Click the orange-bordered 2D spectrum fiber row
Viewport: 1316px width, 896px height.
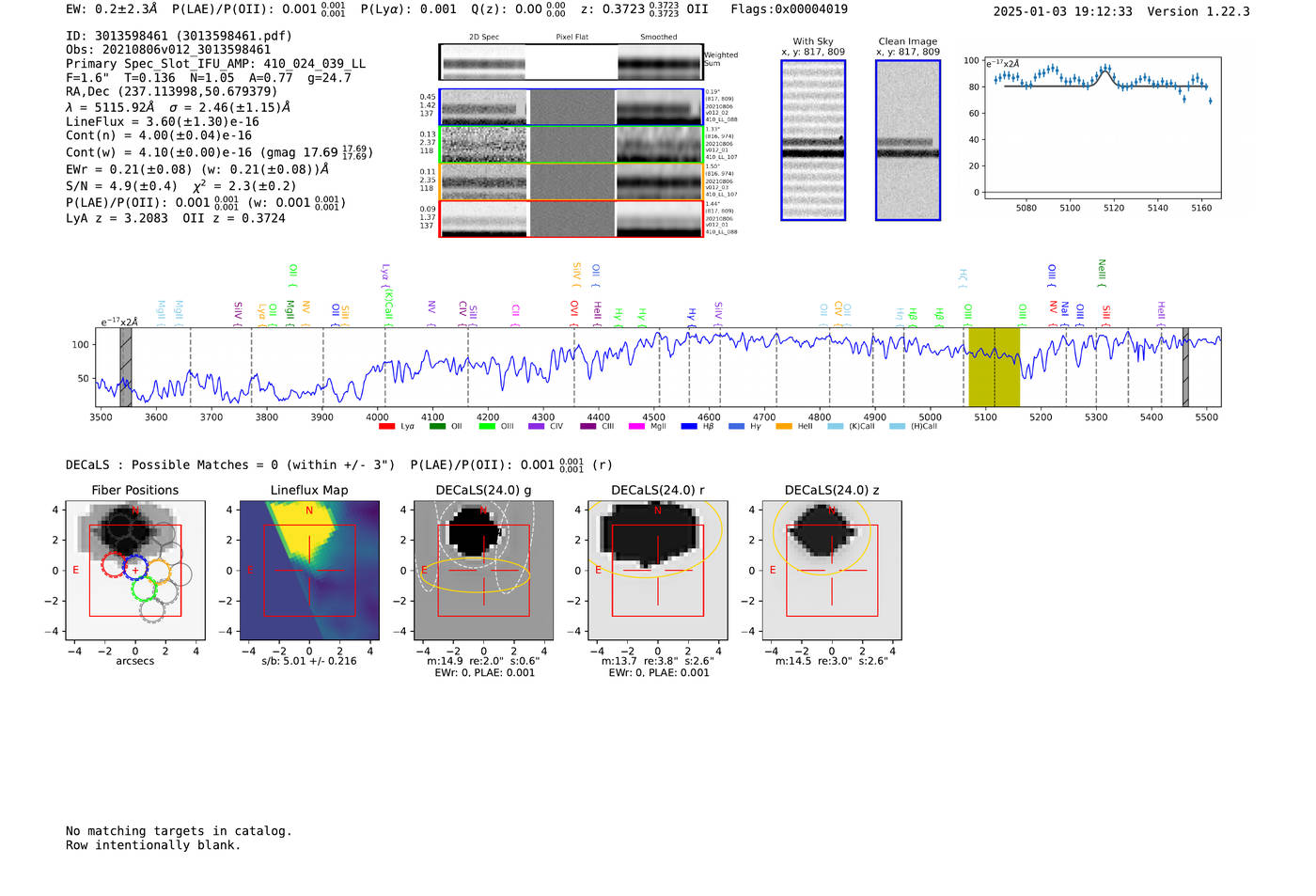pos(572,181)
